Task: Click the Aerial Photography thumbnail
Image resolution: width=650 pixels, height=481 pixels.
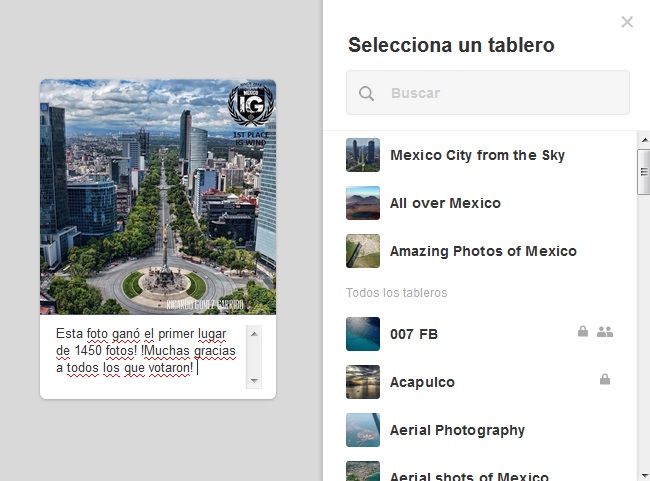Action: pos(363,430)
